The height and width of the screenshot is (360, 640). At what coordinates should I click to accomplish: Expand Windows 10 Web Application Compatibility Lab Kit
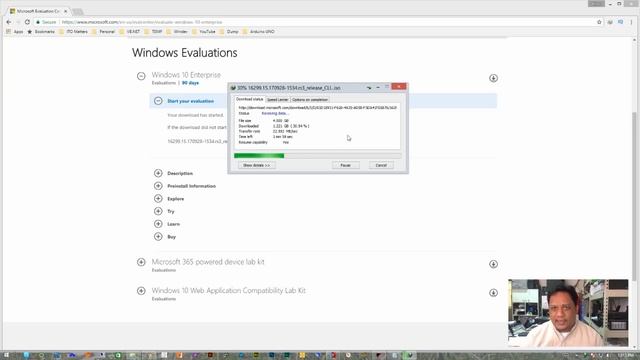(x=141, y=291)
